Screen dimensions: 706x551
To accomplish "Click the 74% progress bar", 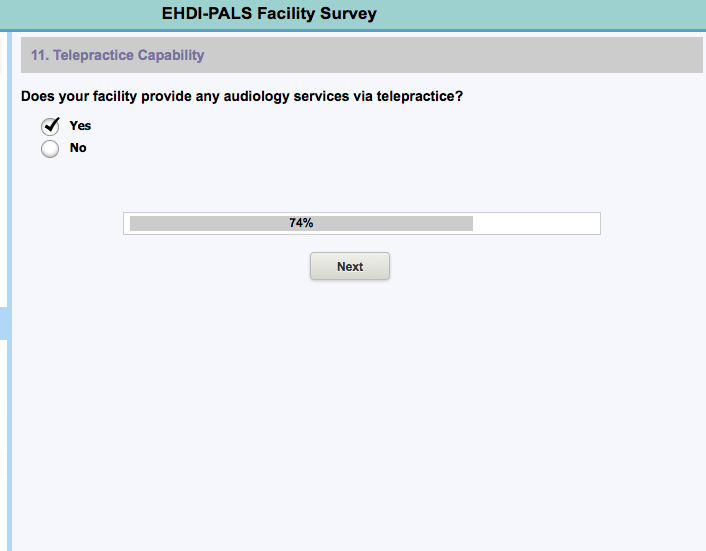I will [361, 223].
